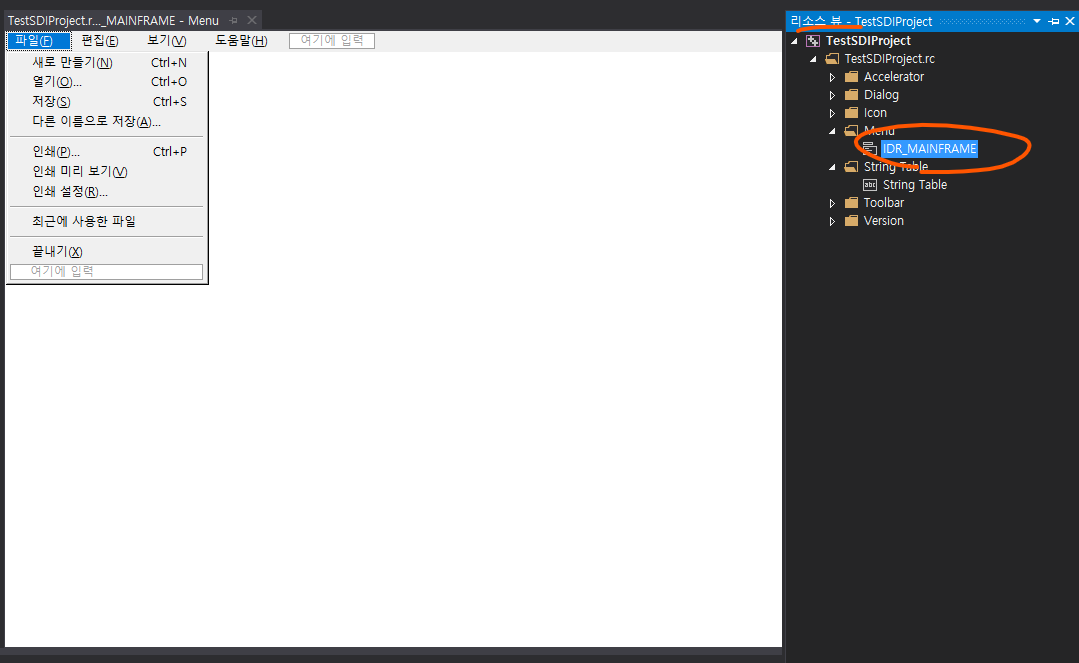Select the Version tree label
Screen dimensions: 1079x663
[884, 220]
